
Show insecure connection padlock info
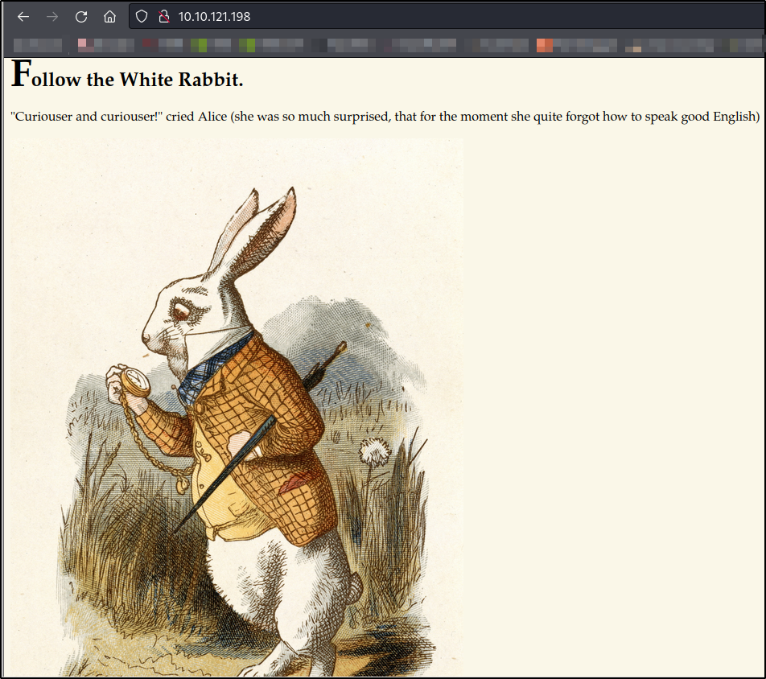click(x=164, y=17)
